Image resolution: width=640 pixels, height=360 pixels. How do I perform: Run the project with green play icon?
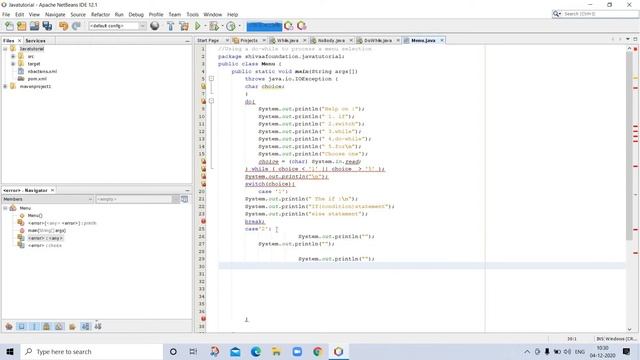(198, 26)
